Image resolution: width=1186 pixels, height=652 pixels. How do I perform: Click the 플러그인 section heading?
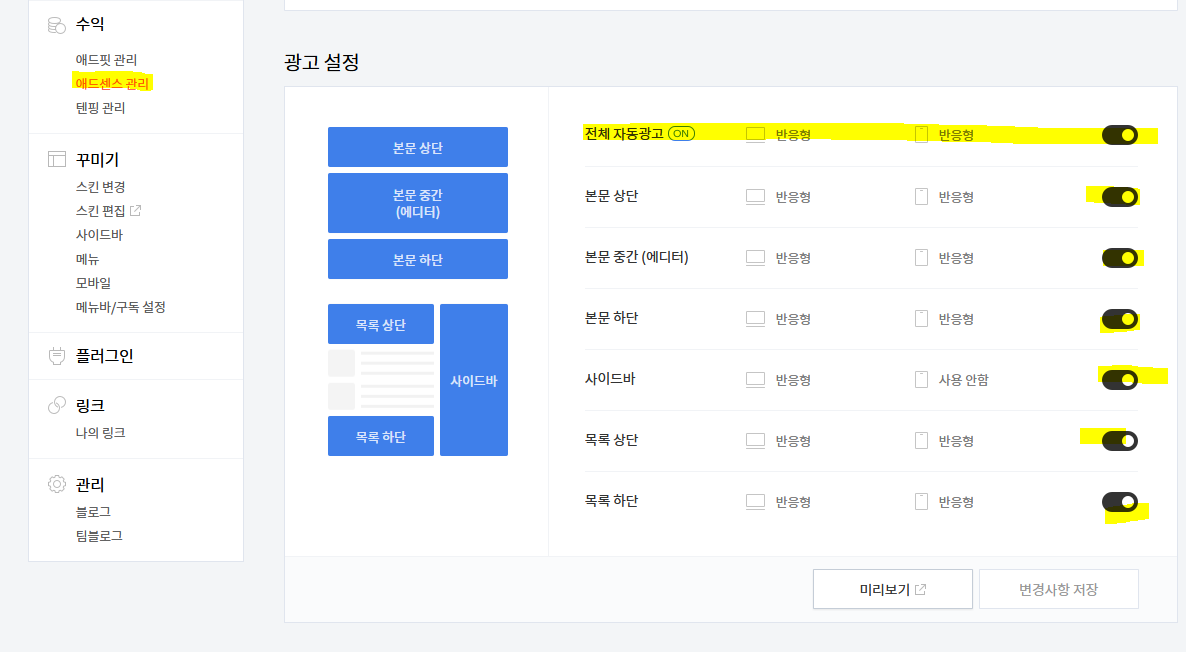[x=104, y=355]
